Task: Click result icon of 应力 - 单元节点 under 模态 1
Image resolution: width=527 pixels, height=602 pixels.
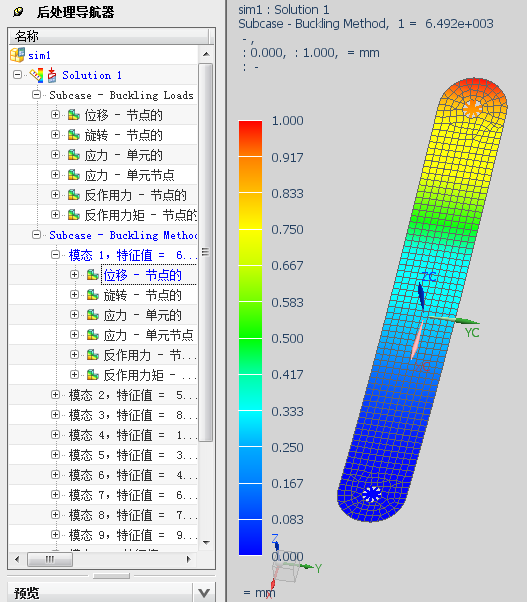Action: 93,335
